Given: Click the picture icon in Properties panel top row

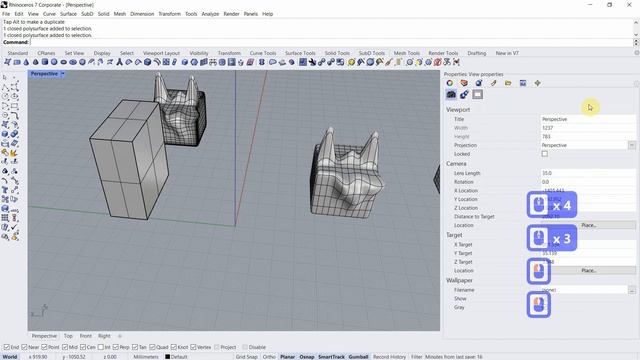Looking at the screenshot, I should pyautogui.click(x=523, y=83).
